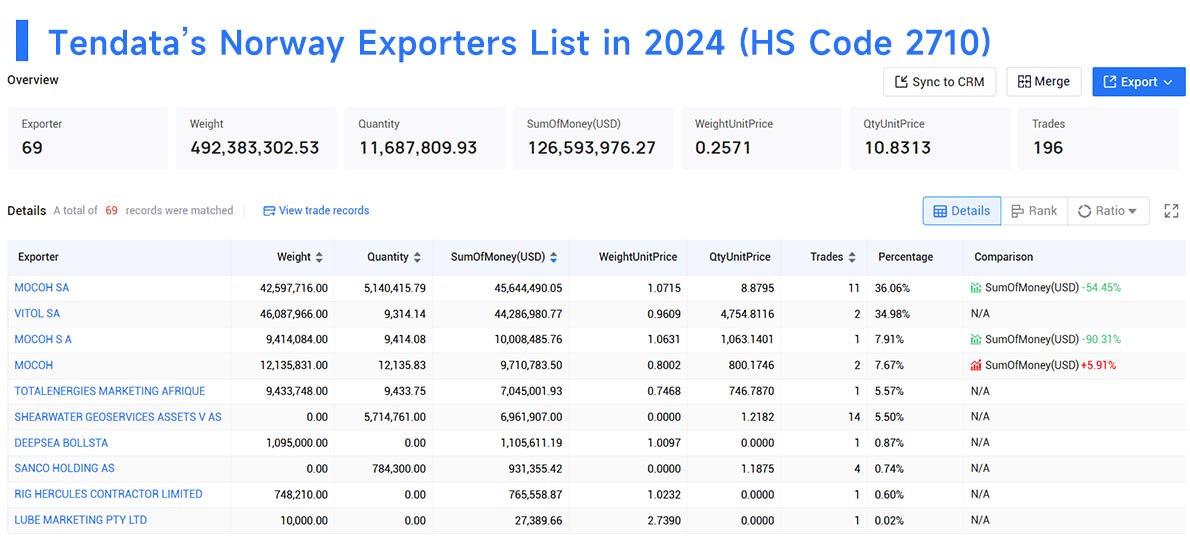Open DEEPSEA BOLLSTA exporter link
Viewport: 1190px width, 538px height.
tap(61, 442)
